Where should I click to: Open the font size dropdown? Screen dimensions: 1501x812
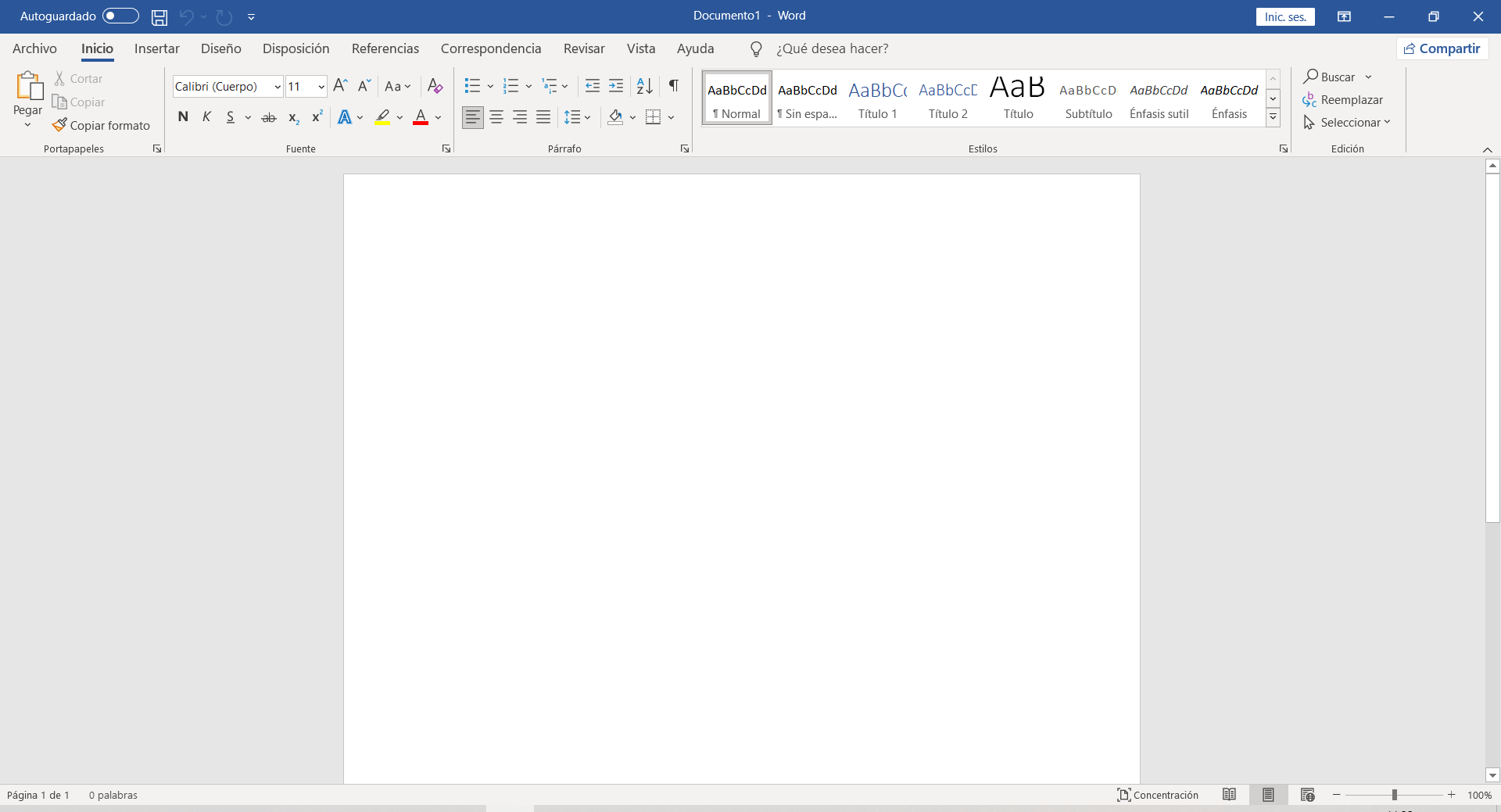point(321,87)
